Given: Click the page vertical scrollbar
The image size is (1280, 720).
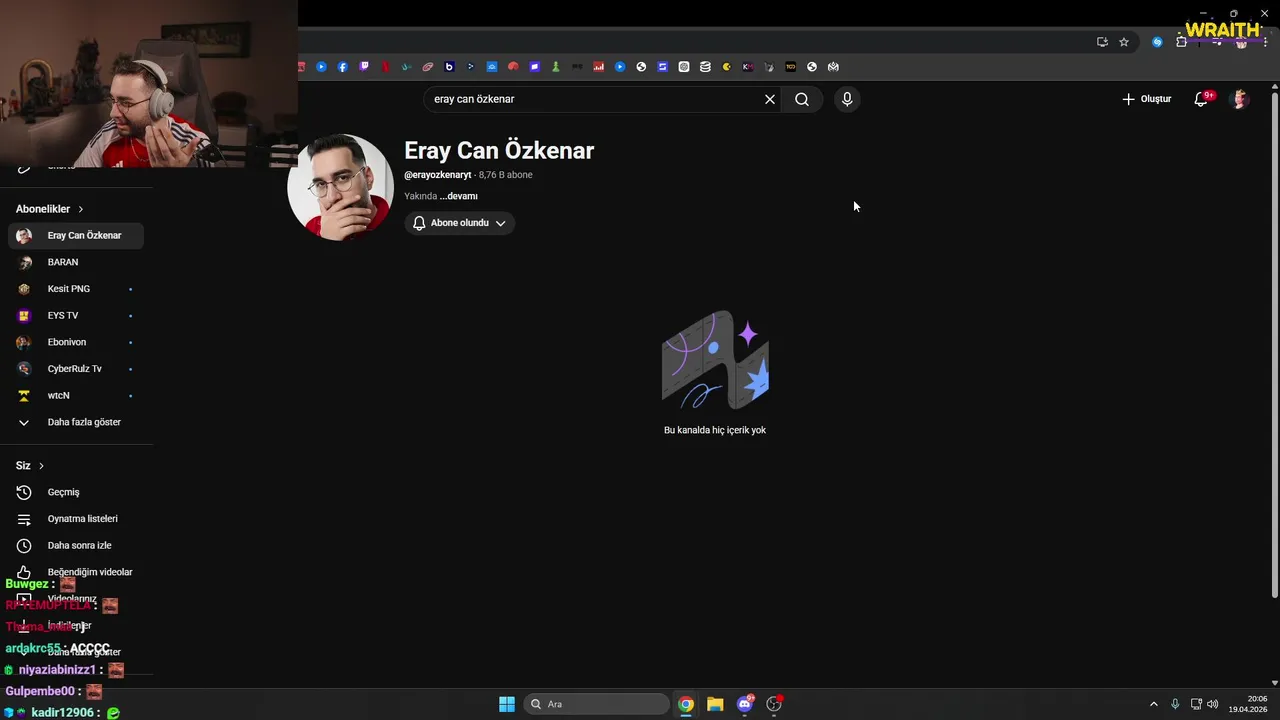Looking at the screenshot, I should tap(1274, 345).
